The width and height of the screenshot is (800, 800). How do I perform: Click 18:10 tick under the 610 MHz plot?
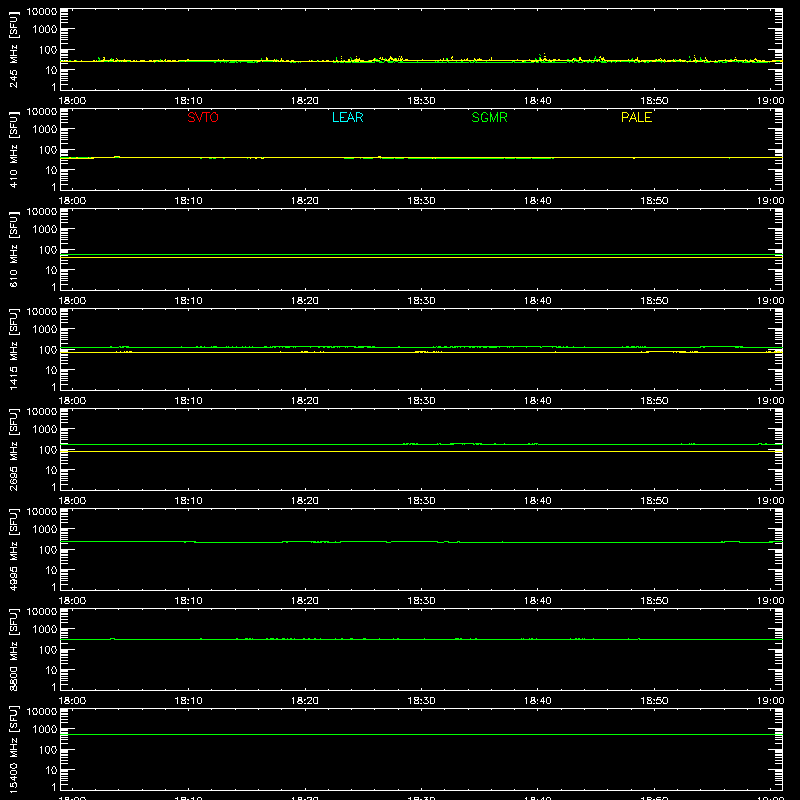click(188, 301)
